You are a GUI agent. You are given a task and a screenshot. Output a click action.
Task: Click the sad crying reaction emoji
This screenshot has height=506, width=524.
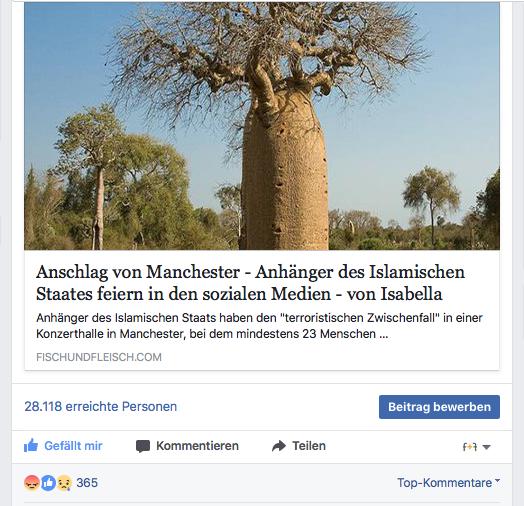(x=64, y=483)
